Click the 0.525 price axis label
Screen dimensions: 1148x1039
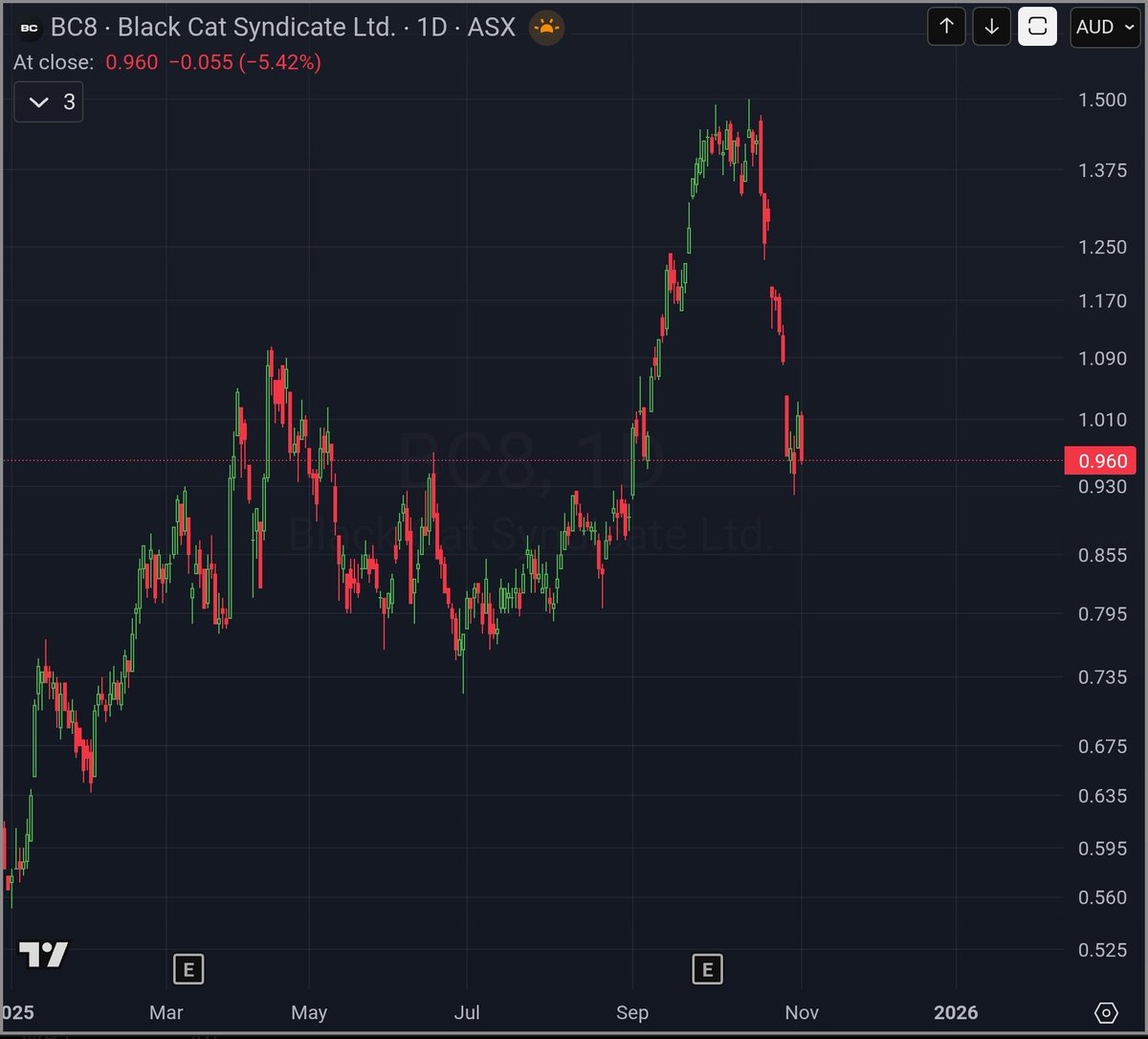(1102, 950)
